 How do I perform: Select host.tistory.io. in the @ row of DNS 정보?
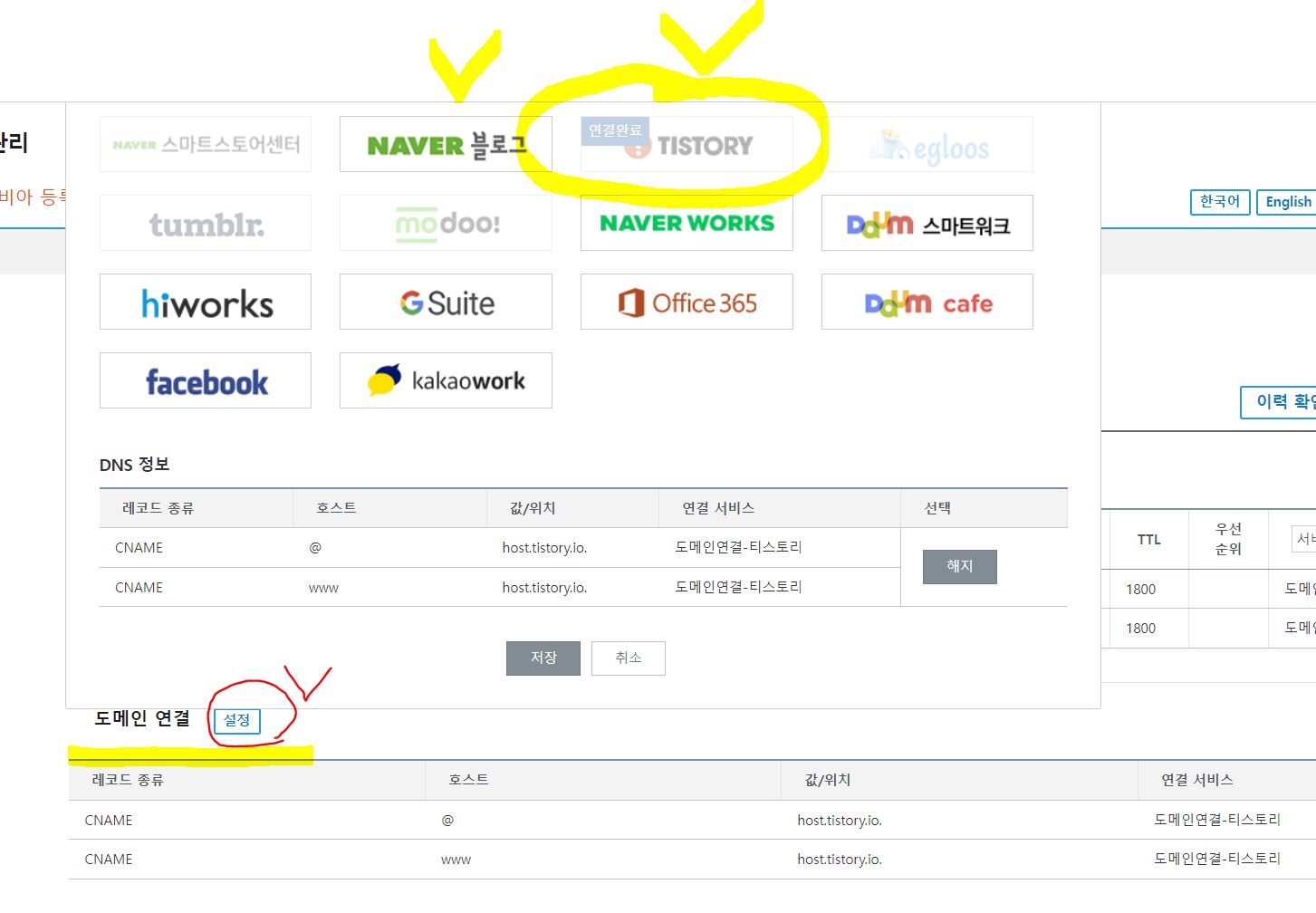[x=544, y=548]
